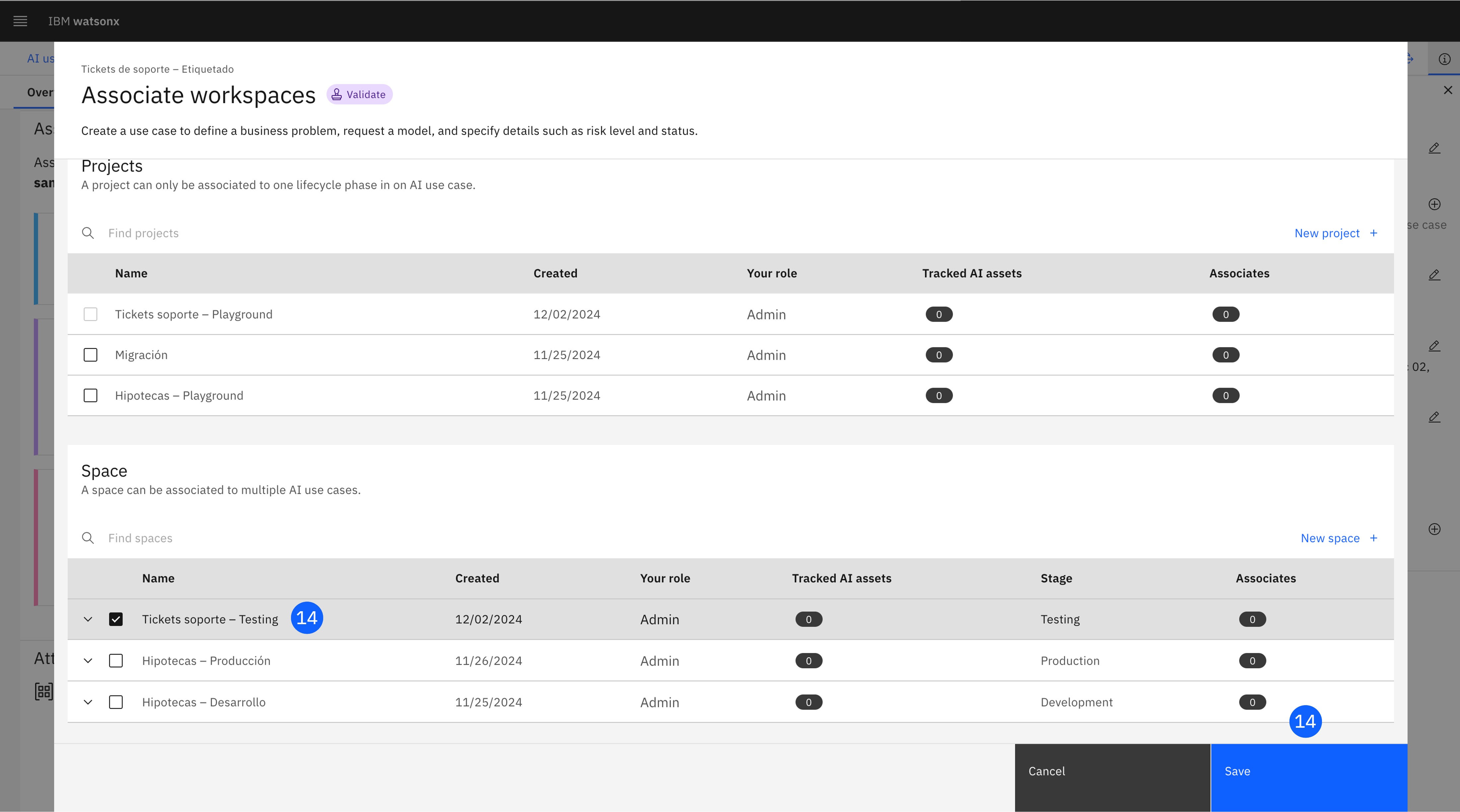Click the projects Tracked AI assets header
The image size is (1460, 812).
point(972,273)
